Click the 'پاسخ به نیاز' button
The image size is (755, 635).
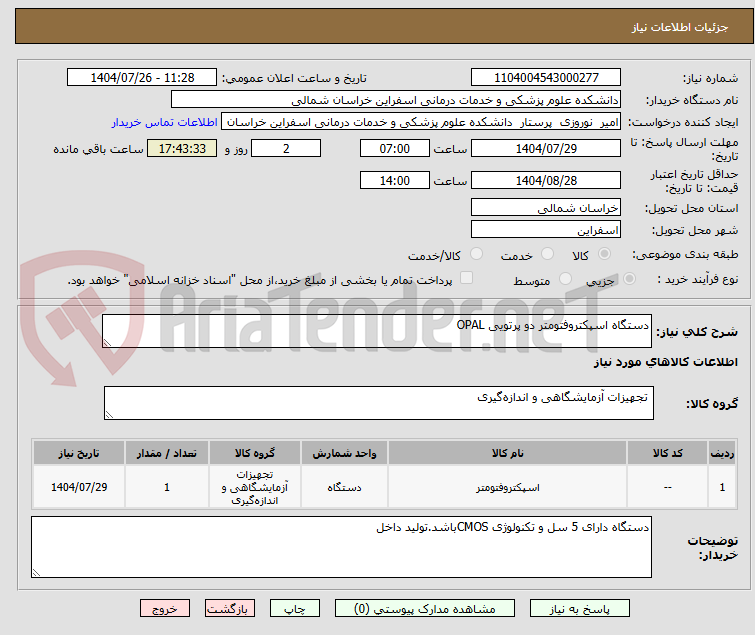[x=580, y=609]
